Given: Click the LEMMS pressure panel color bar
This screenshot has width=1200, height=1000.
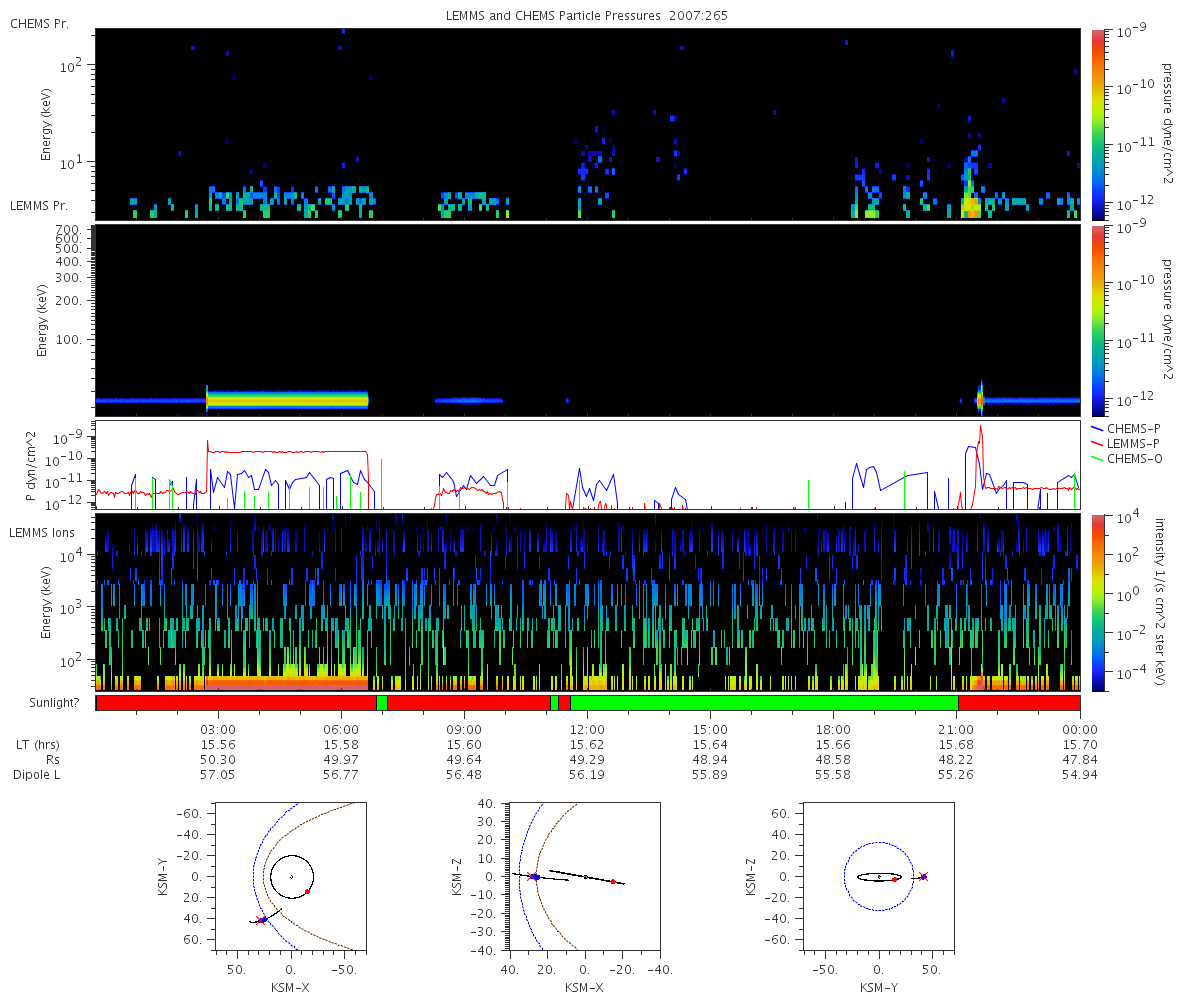Looking at the screenshot, I should (x=1098, y=320).
